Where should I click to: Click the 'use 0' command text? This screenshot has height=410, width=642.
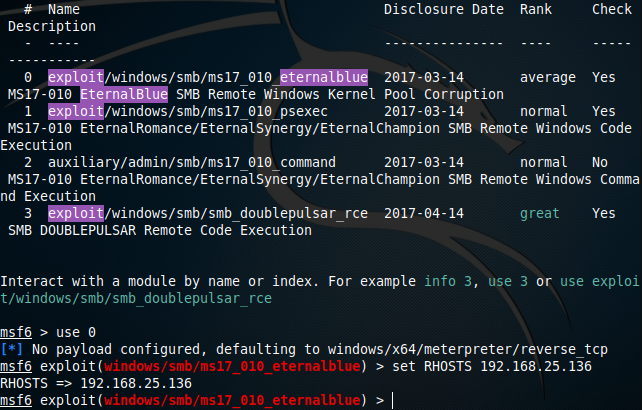[76, 332]
